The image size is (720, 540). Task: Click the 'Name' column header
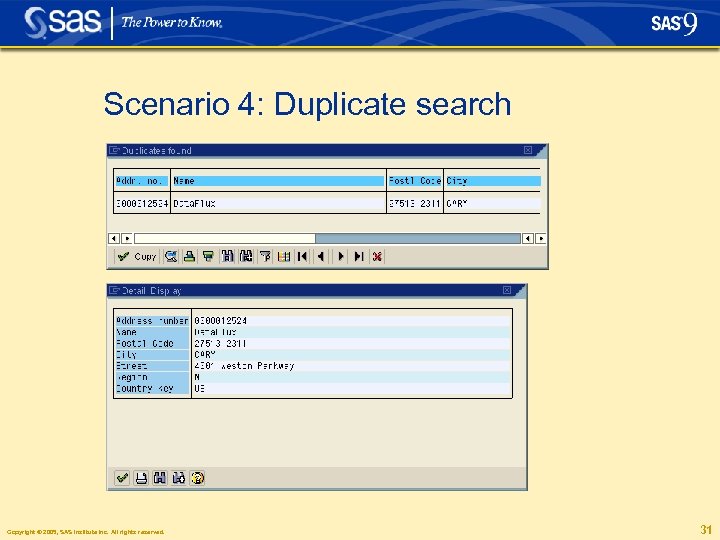point(278,181)
